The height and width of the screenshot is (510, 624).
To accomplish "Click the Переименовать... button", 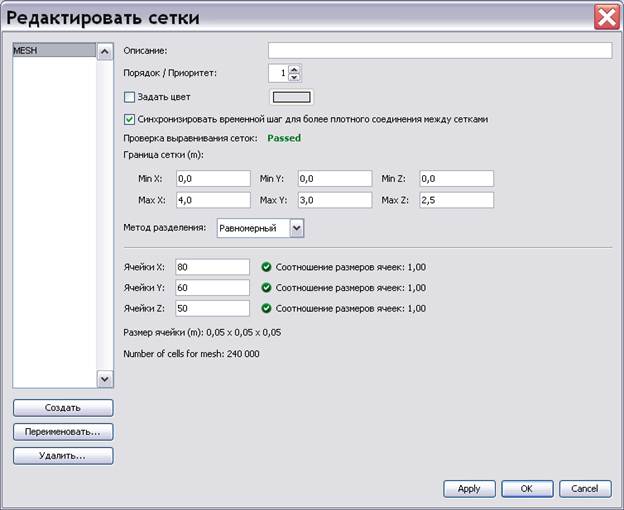I will pyautogui.click(x=63, y=432).
